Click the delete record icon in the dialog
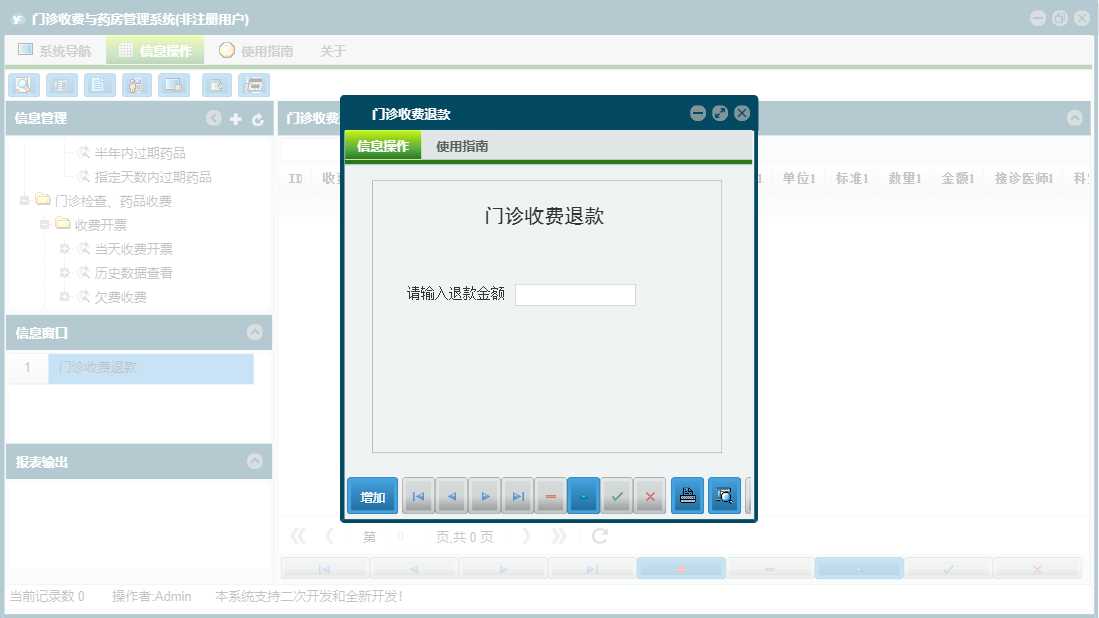This screenshot has width=1099, height=618. (550, 495)
